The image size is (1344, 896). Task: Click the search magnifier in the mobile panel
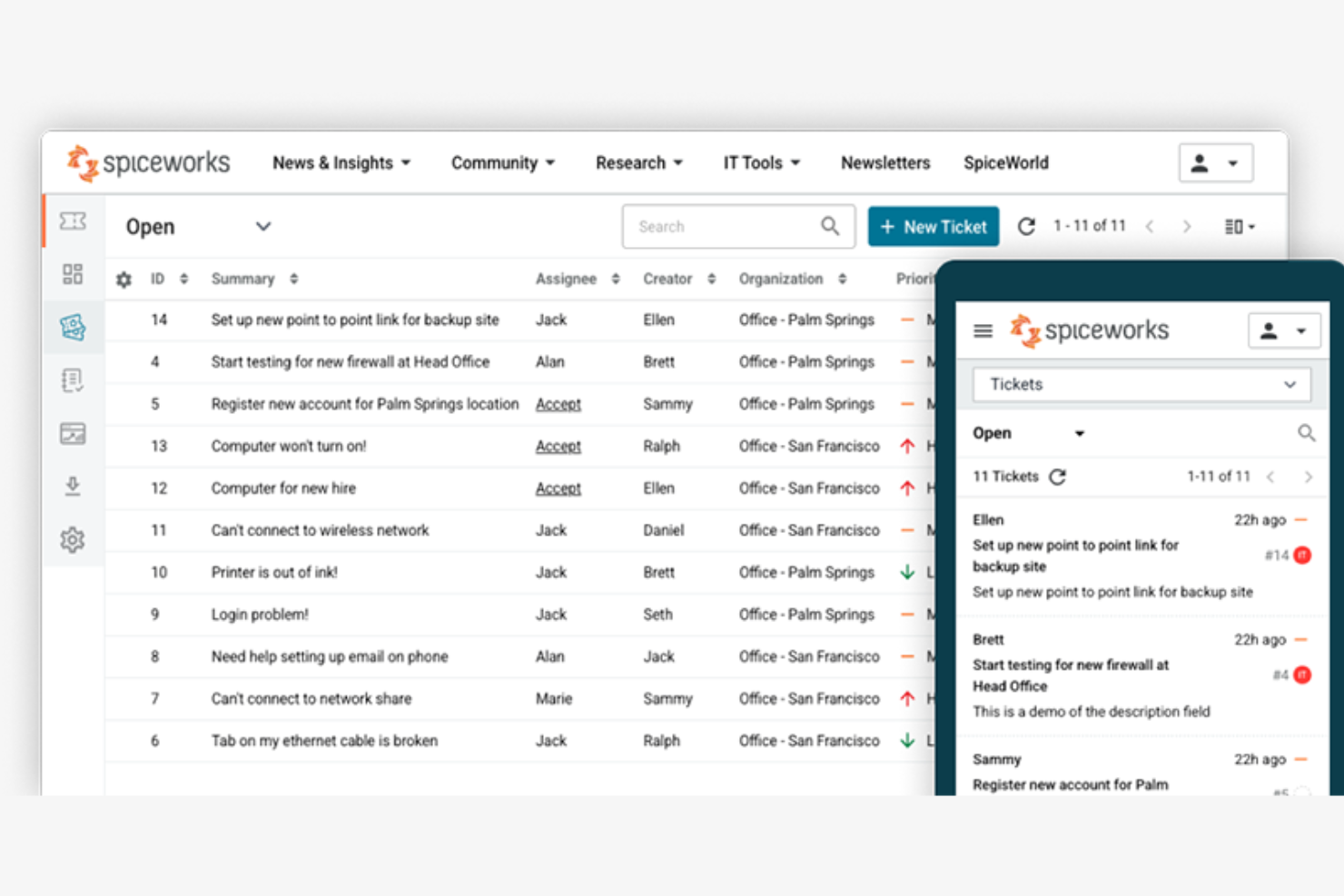click(1307, 433)
